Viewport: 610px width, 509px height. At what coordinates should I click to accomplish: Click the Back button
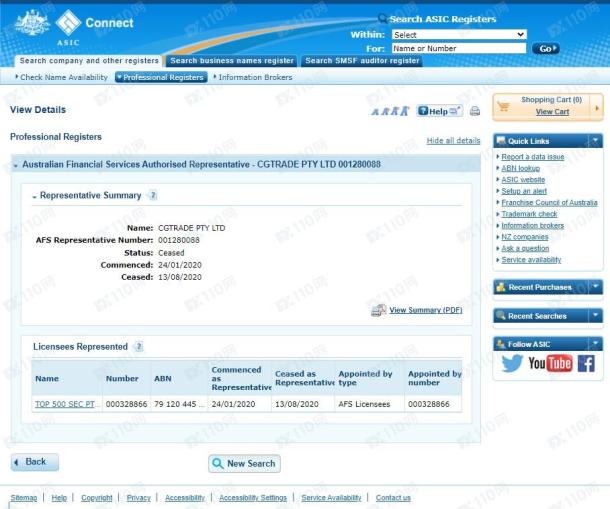pos(35,462)
